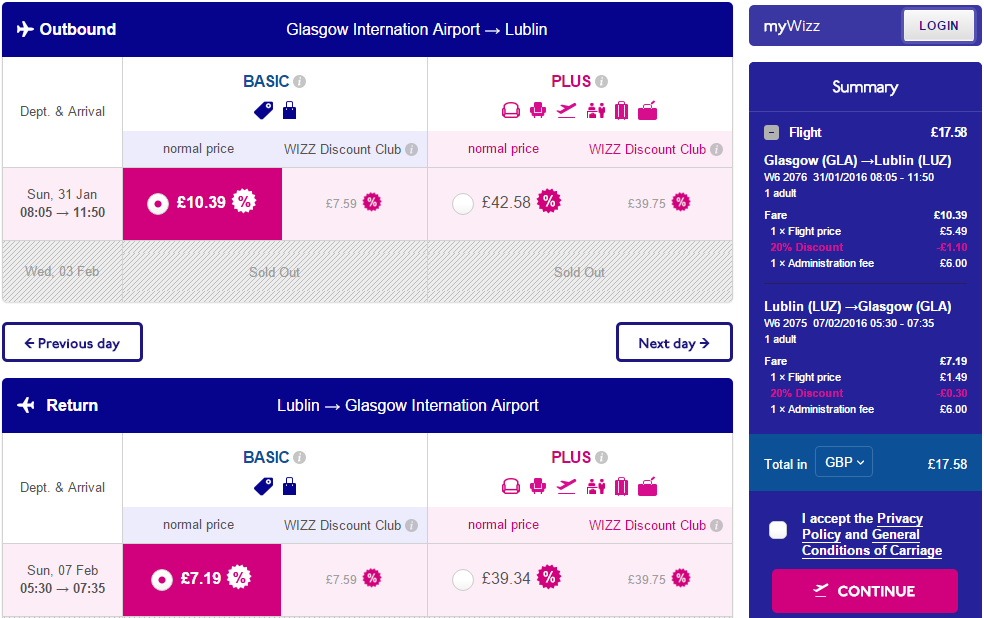This screenshot has height=618, width=984.
Task: Click info icon next to Outbound PLUS heading
Action: (x=601, y=82)
